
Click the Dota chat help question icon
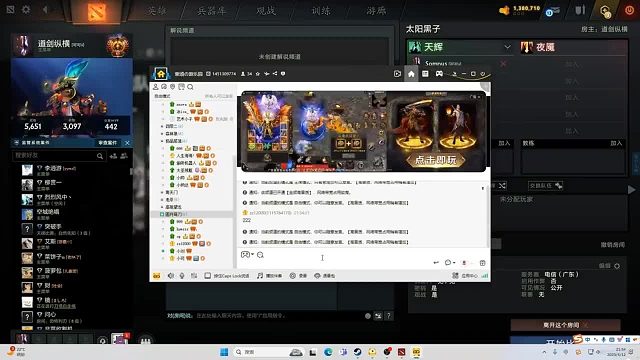[389, 316]
